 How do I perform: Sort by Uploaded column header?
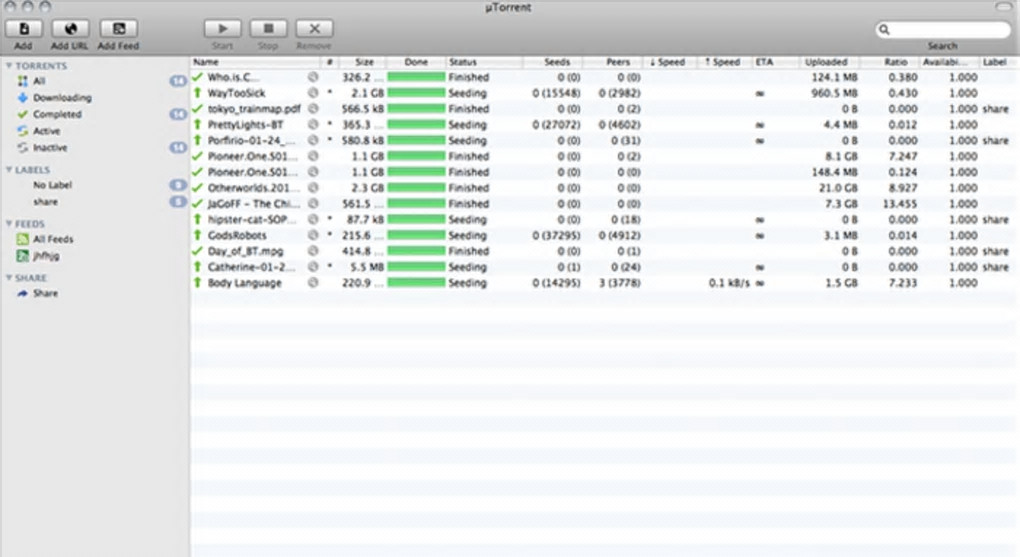[829, 62]
